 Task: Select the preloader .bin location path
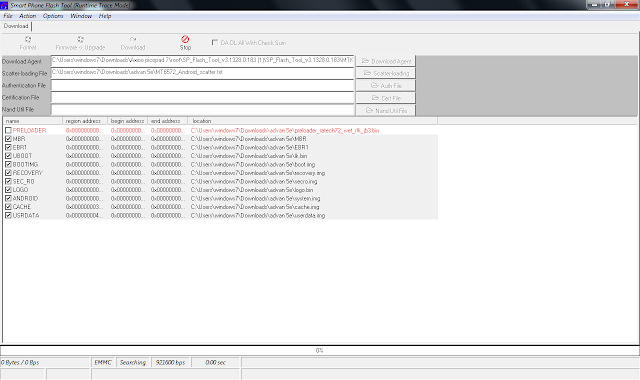pos(285,131)
